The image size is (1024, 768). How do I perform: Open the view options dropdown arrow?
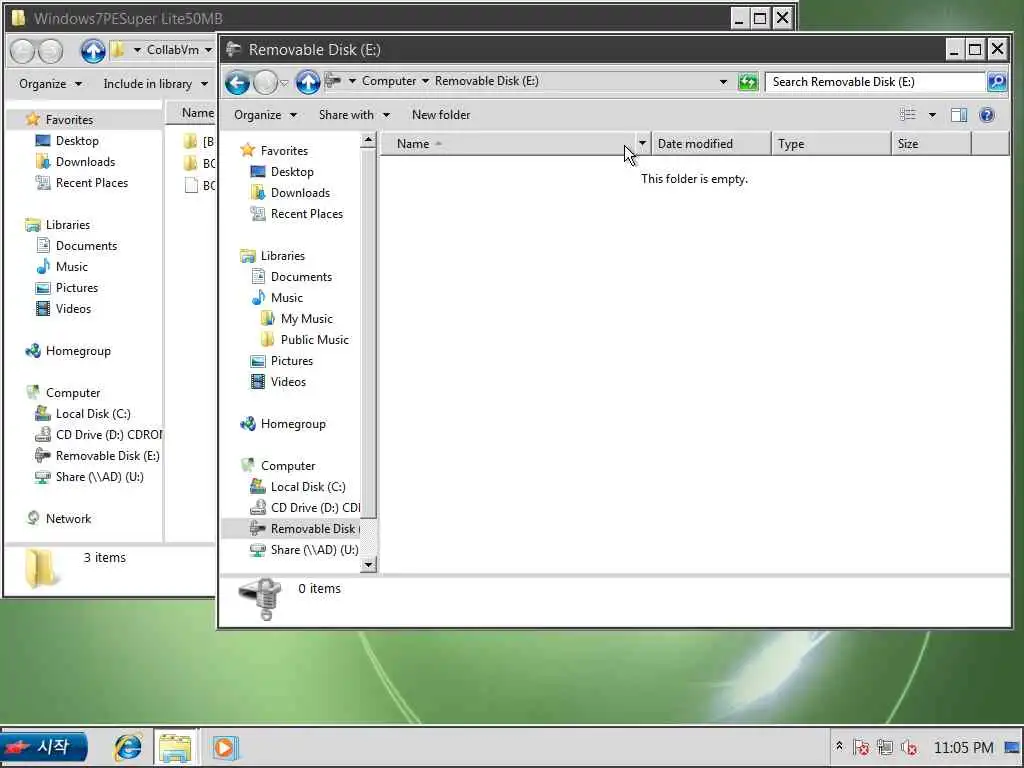(x=932, y=115)
